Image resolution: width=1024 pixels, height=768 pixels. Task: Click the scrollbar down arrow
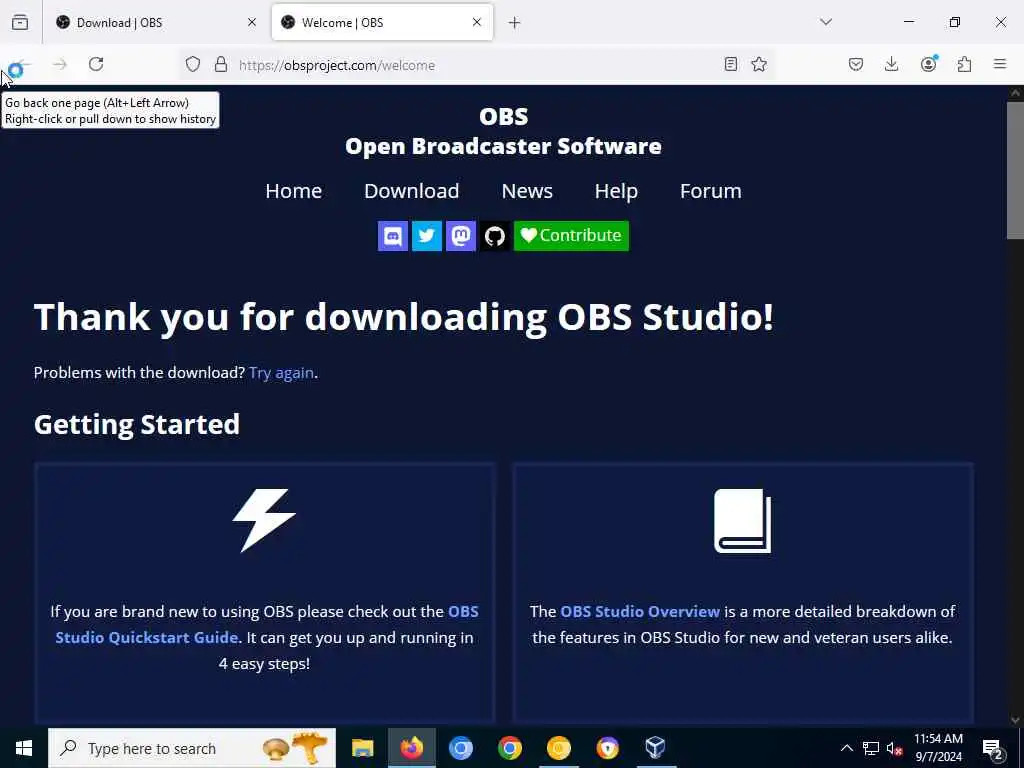coord(1015,720)
